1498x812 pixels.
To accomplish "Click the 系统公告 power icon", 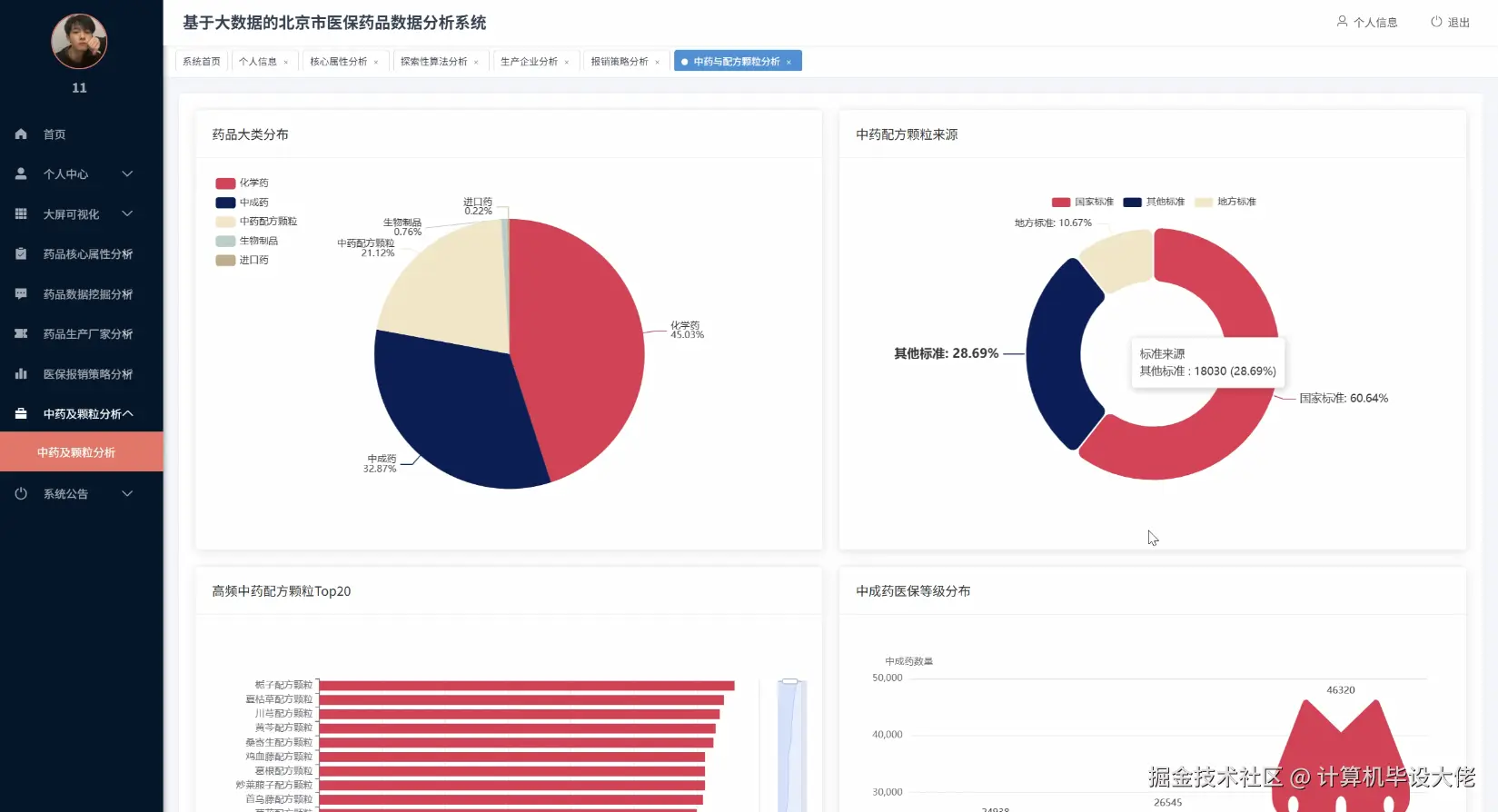I will [21, 493].
